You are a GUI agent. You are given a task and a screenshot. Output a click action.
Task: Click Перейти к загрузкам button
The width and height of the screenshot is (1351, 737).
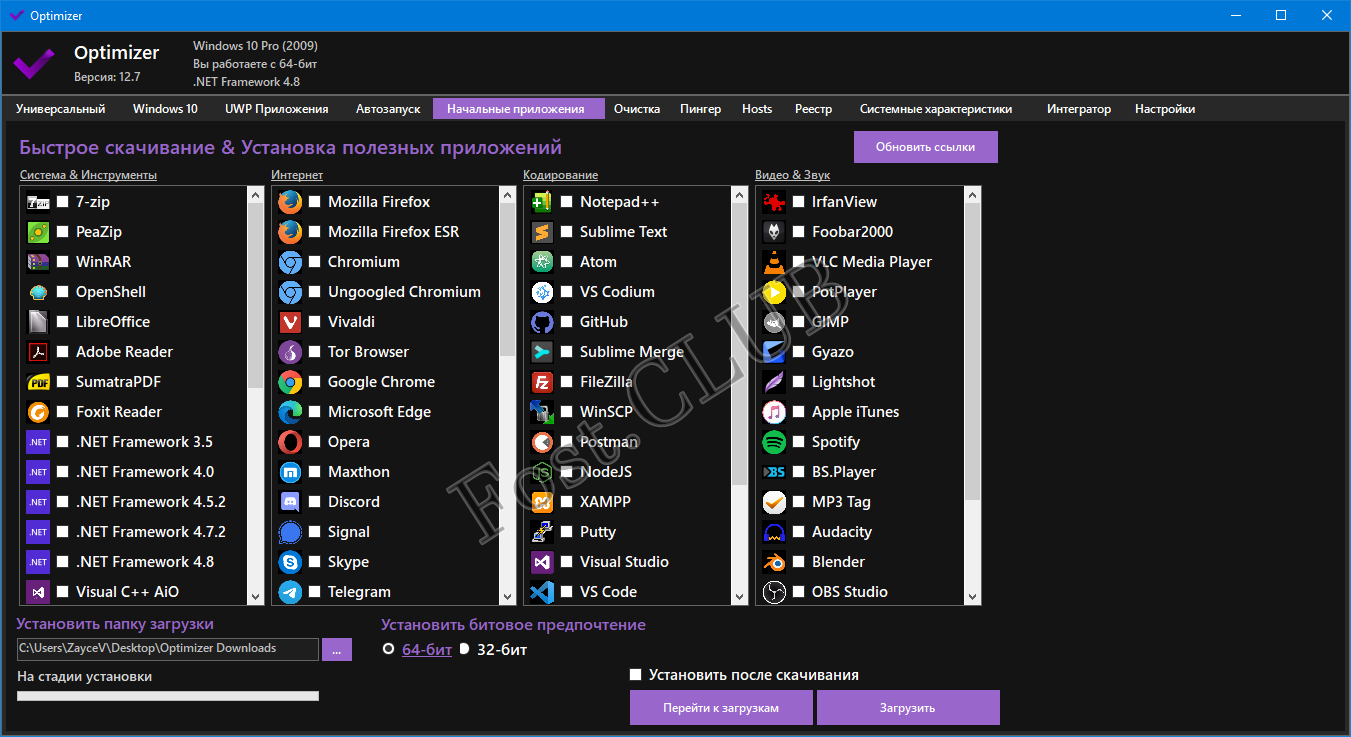(x=722, y=707)
